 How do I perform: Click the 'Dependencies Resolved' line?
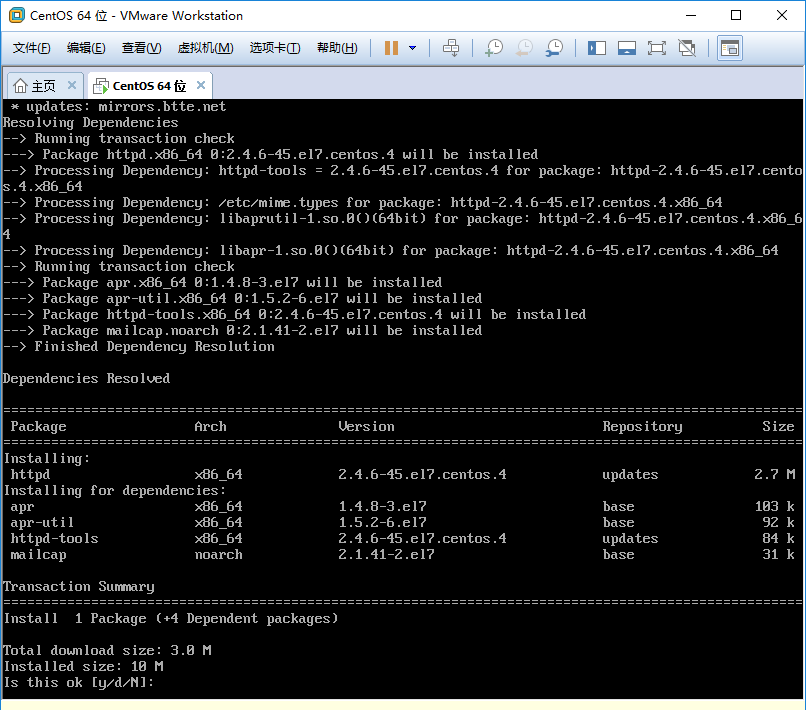pyautogui.click(x=86, y=379)
